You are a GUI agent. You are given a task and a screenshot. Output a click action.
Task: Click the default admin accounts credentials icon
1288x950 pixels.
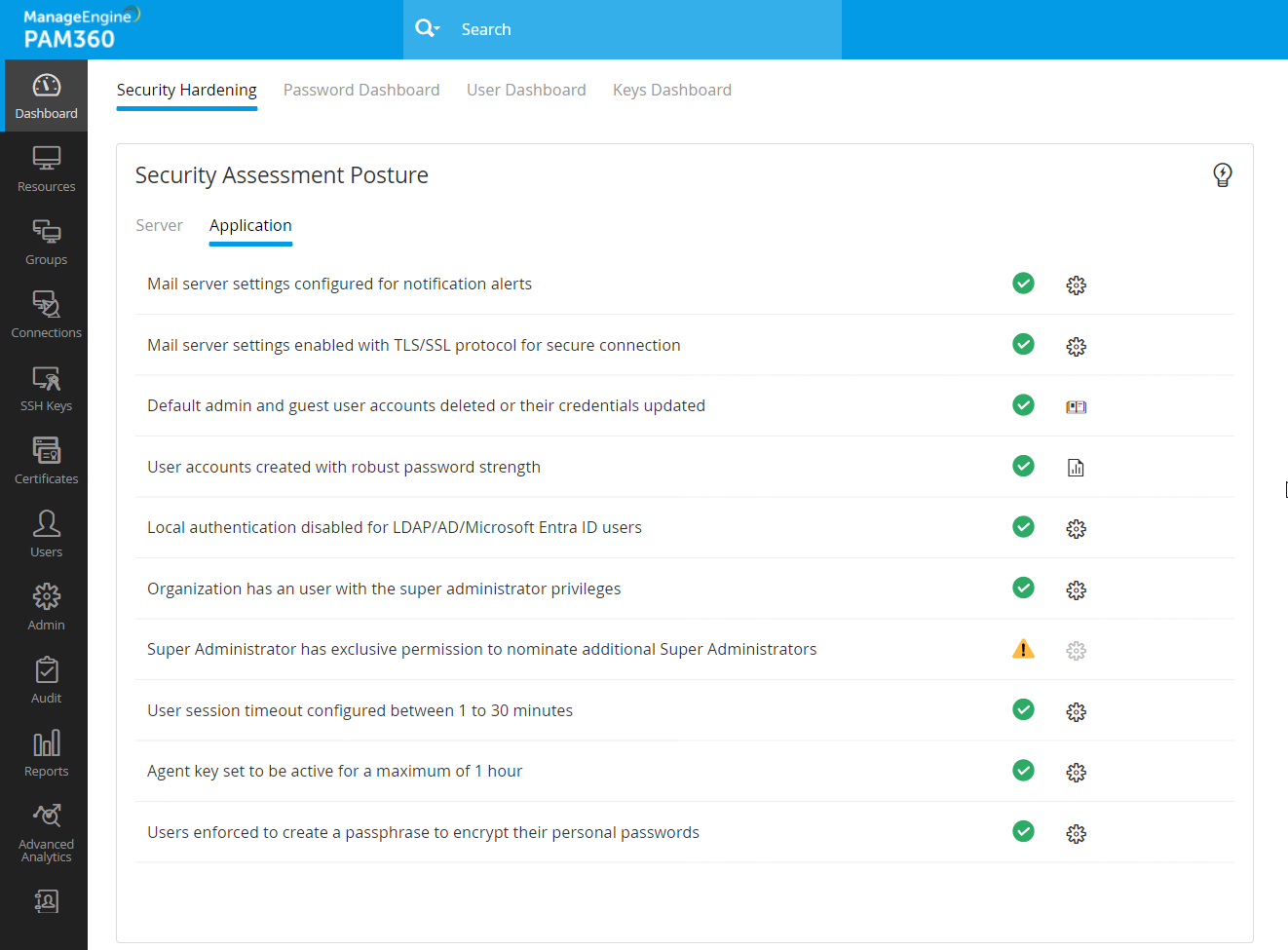click(x=1076, y=407)
